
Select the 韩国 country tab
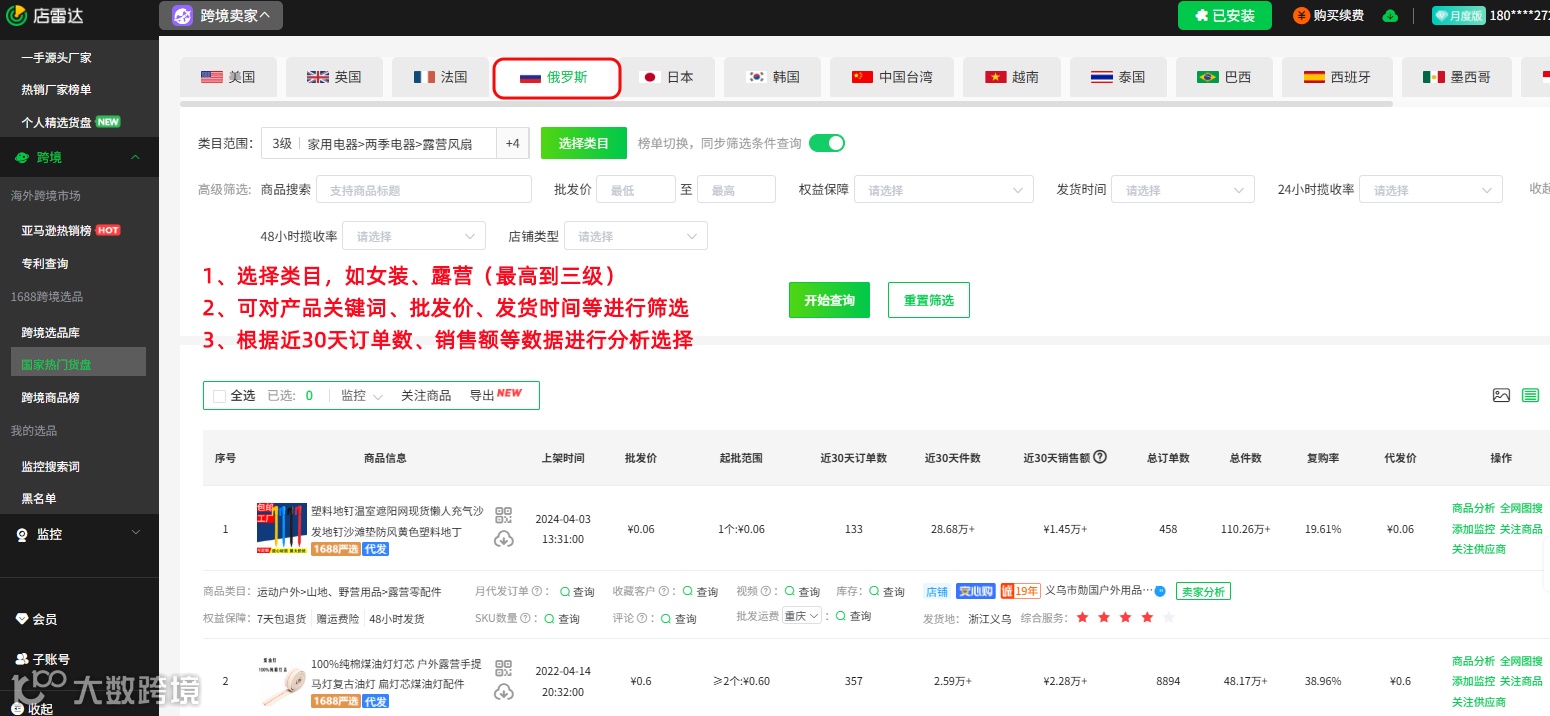tap(773, 77)
